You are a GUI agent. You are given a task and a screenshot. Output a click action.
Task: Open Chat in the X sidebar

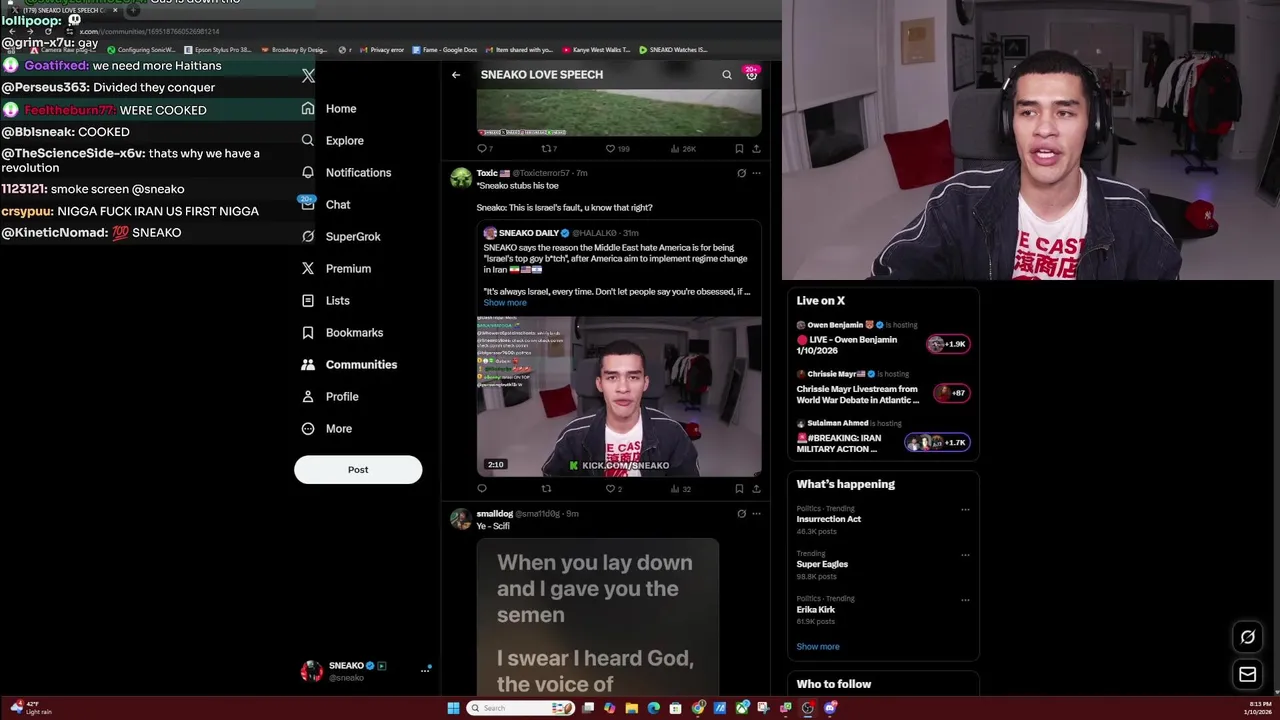(326, 204)
